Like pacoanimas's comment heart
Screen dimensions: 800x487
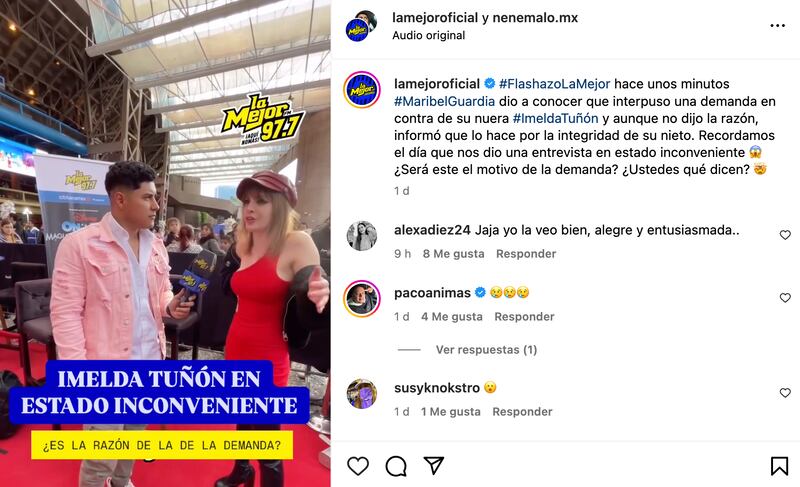pyautogui.click(x=785, y=297)
